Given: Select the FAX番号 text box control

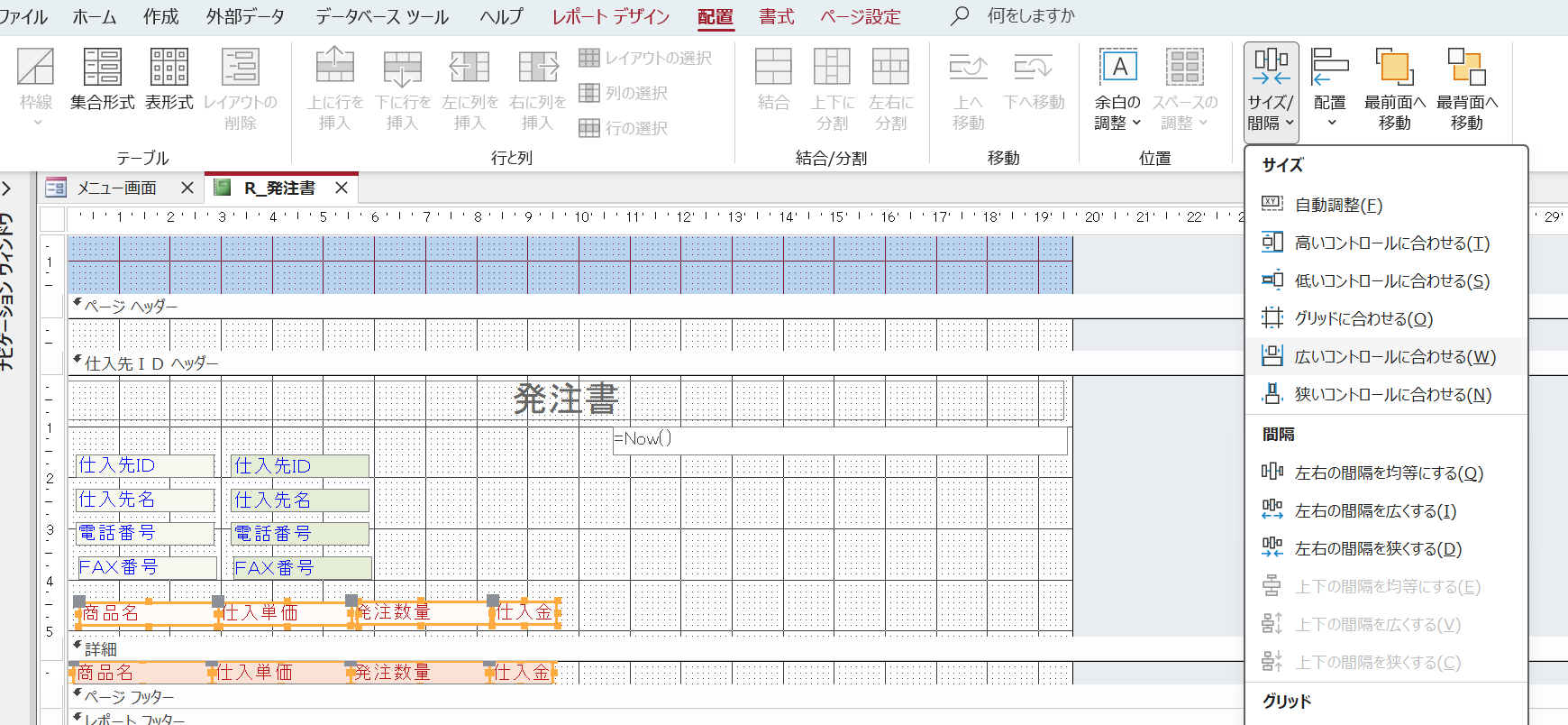Looking at the screenshot, I should pos(301,567).
